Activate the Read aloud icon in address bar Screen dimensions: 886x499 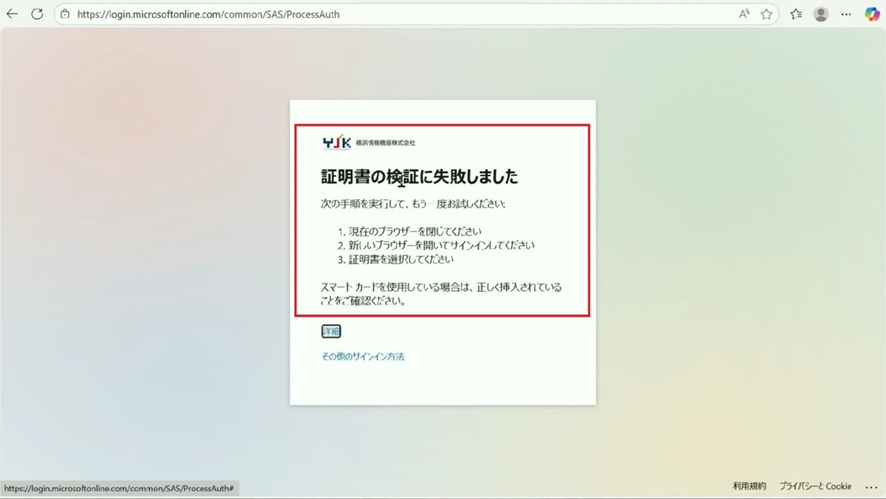click(744, 14)
